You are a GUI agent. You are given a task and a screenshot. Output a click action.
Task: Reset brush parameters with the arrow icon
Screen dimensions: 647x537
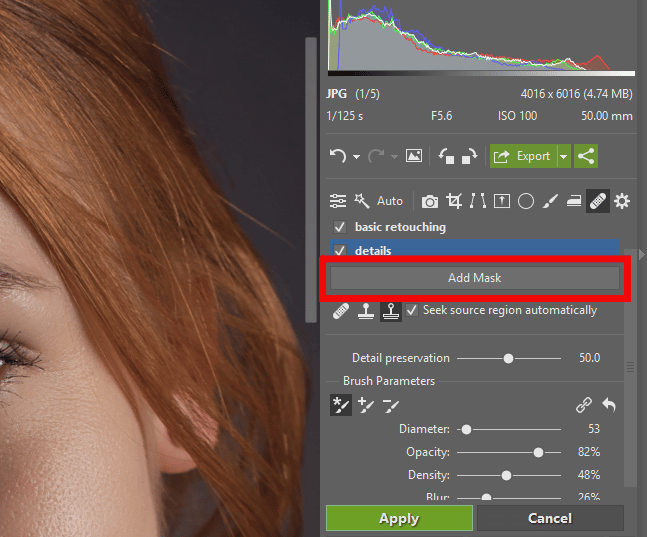609,405
